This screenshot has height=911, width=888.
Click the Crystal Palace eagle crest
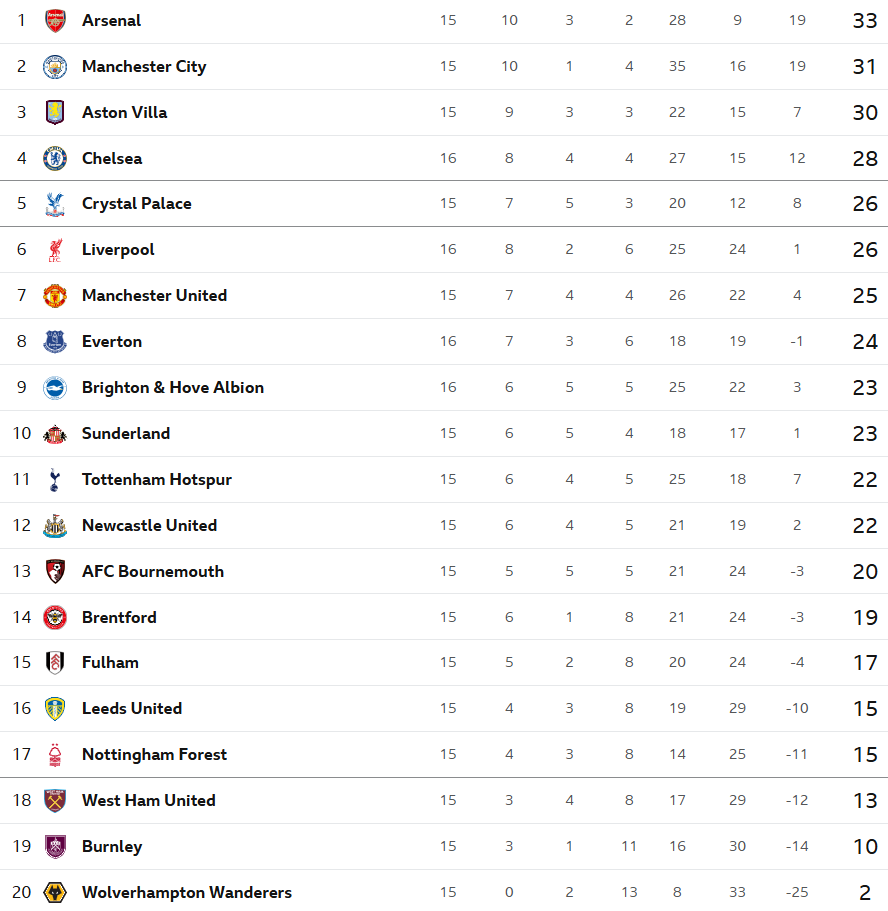(x=55, y=204)
